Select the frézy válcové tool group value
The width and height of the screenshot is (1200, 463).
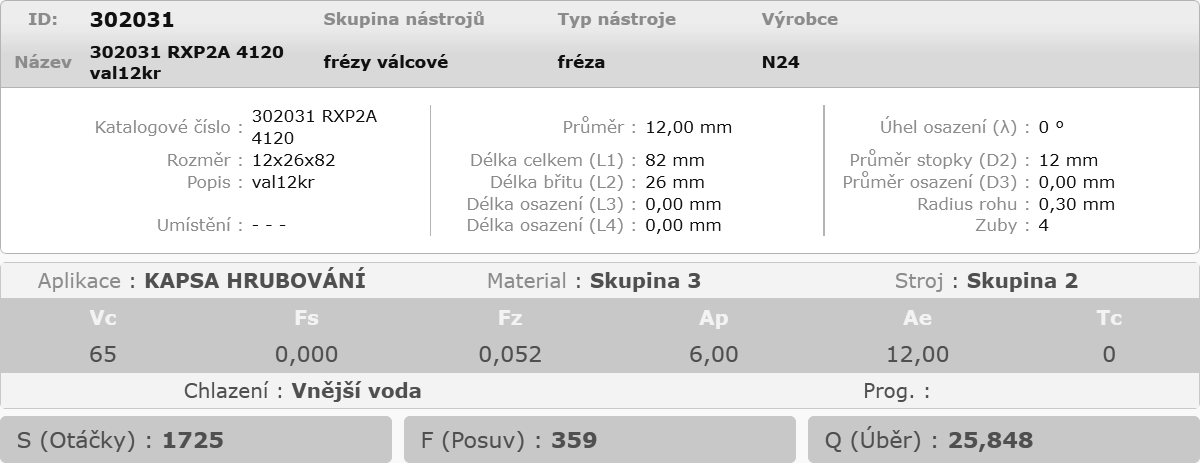(386, 62)
